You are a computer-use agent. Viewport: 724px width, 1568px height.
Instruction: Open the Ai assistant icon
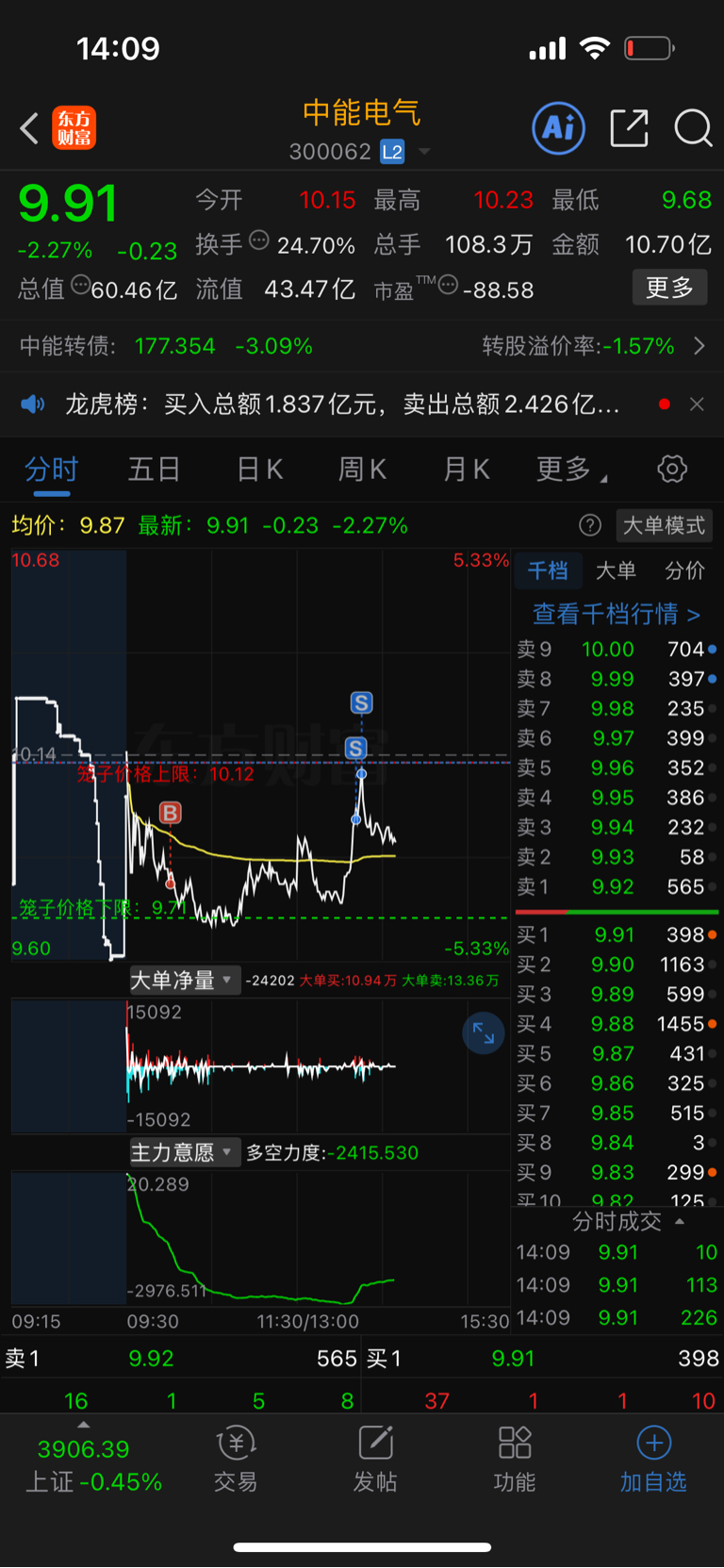(559, 127)
